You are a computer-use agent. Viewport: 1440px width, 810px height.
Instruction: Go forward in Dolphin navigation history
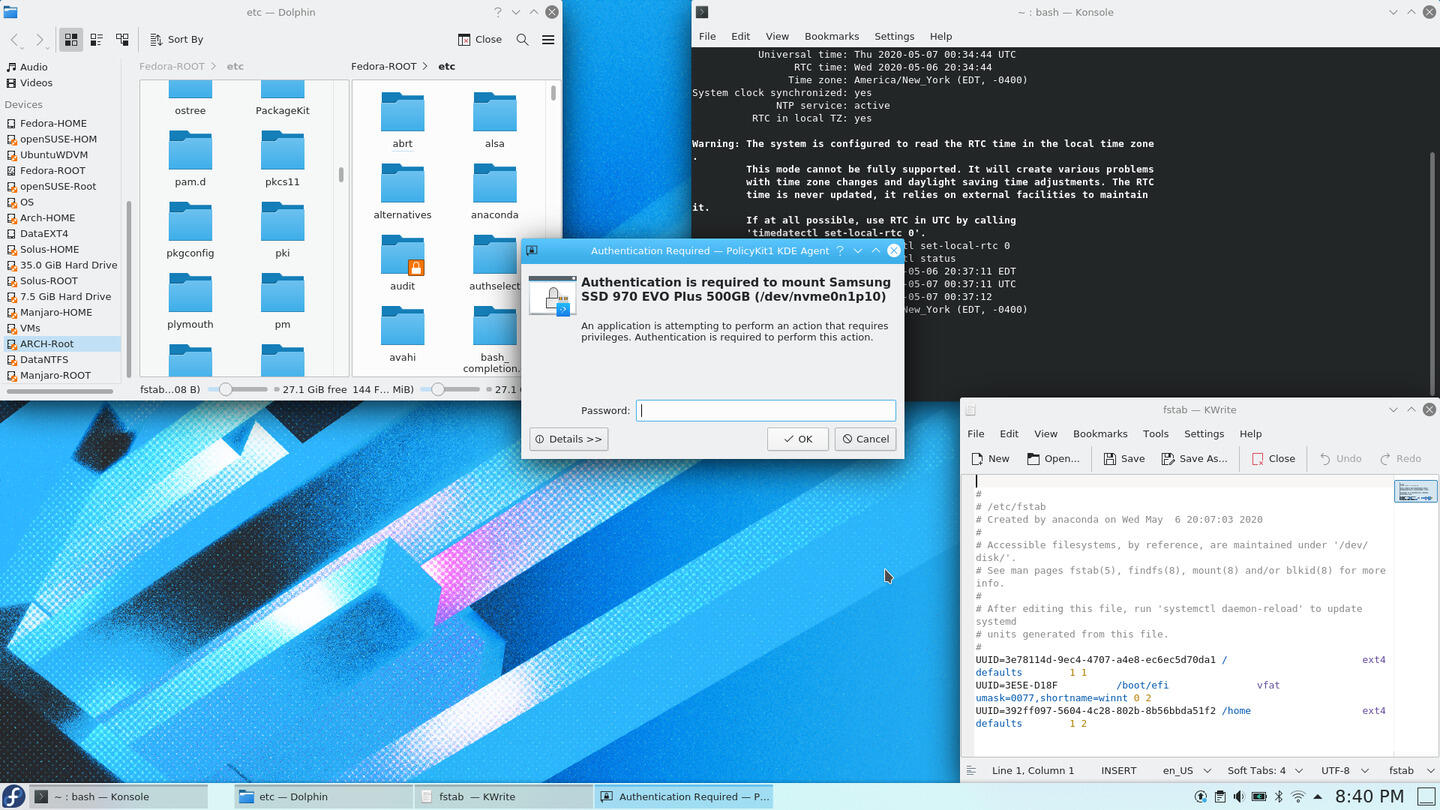pos(40,39)
